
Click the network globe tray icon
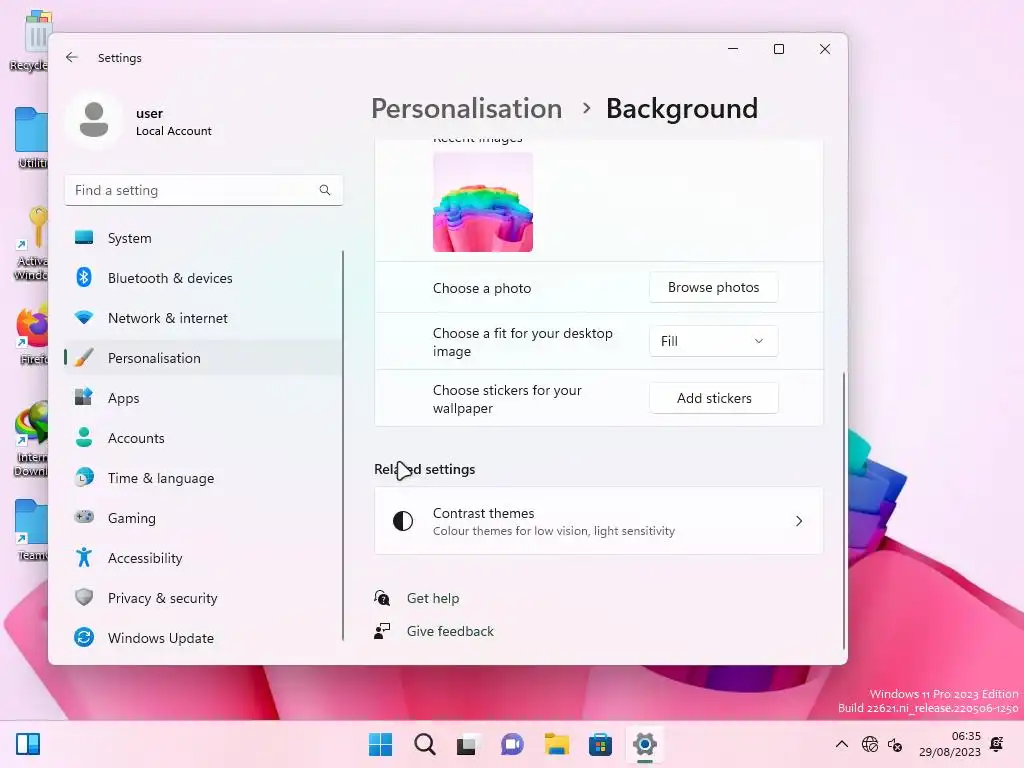click(x=870, y=744)
